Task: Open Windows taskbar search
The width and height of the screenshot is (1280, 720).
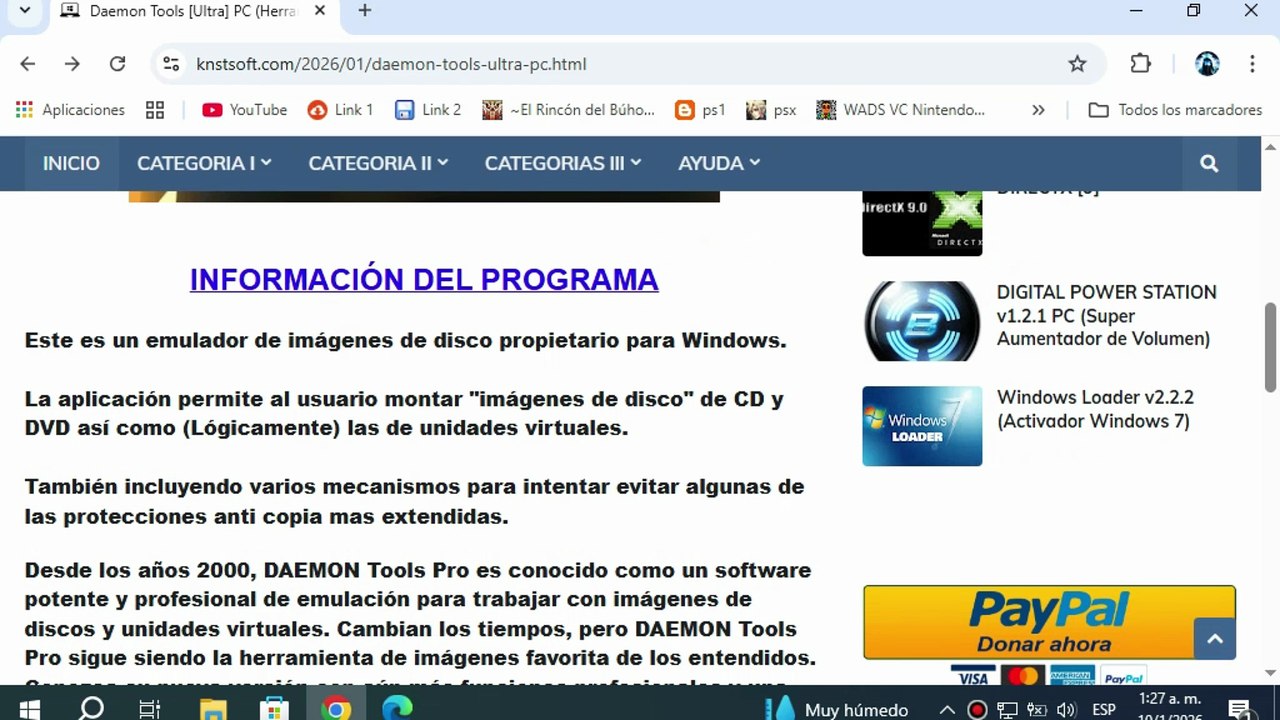Action: tap(91, 709)
